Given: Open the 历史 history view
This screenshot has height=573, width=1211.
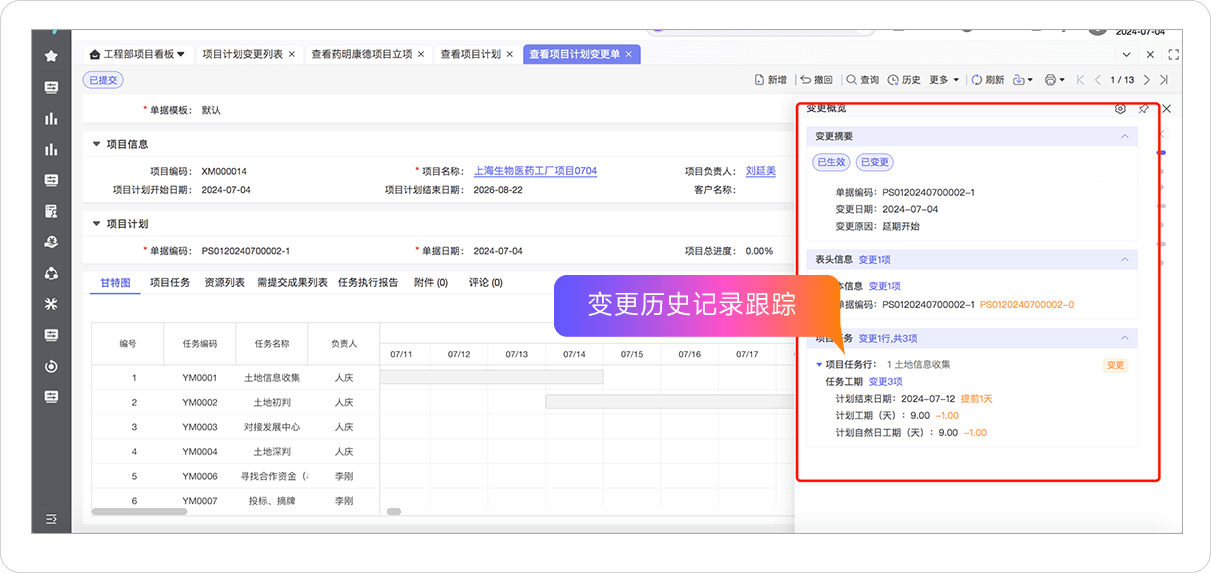Looking at the screenshot, I should [x=904, y=80].
